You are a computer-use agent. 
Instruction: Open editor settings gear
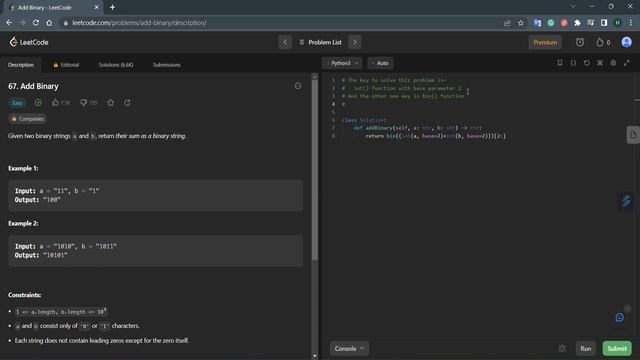[613, 63]
